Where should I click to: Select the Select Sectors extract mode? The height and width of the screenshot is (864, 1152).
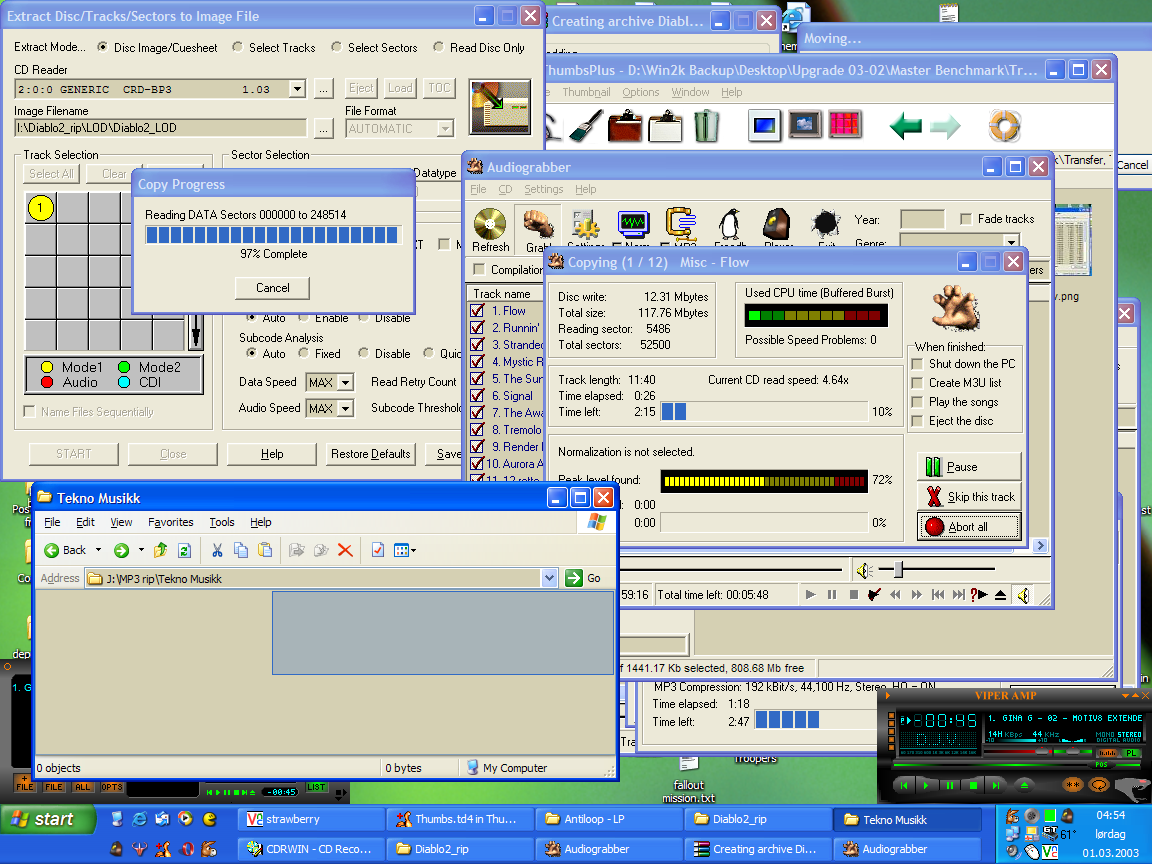pyautogui.click(x=336, y=46)
